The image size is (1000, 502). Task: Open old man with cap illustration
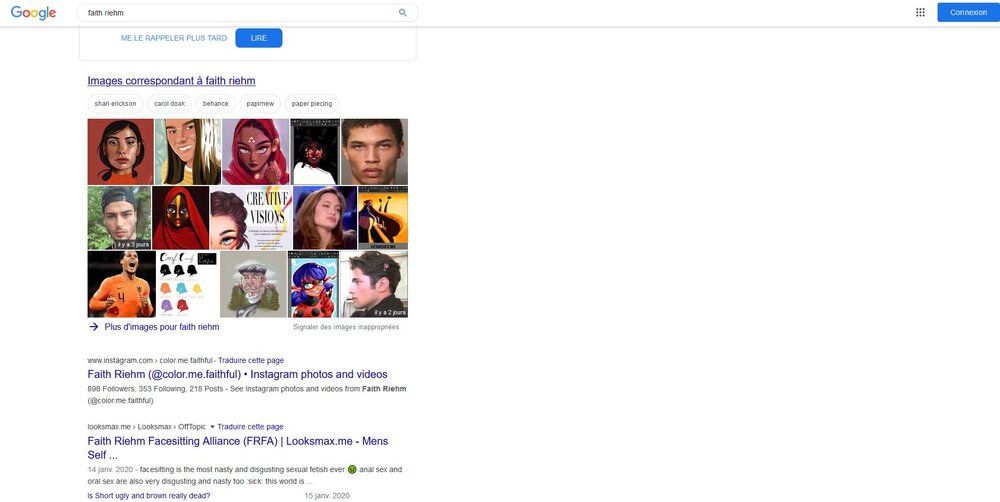[x=253, y=284]
